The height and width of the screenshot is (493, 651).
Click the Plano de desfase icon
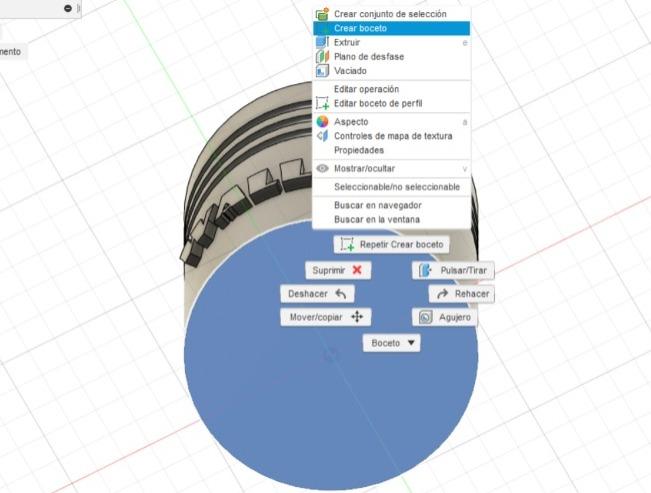click(322, 56)
